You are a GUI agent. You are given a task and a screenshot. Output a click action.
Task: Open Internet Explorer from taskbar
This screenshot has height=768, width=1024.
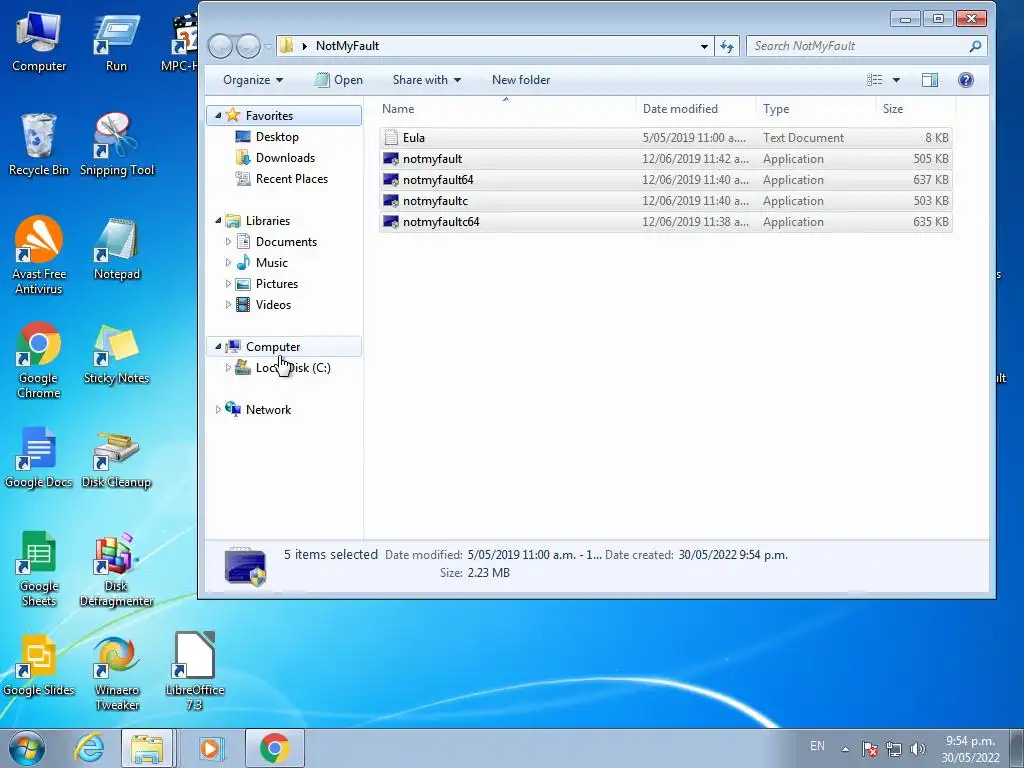pos(89,748)
